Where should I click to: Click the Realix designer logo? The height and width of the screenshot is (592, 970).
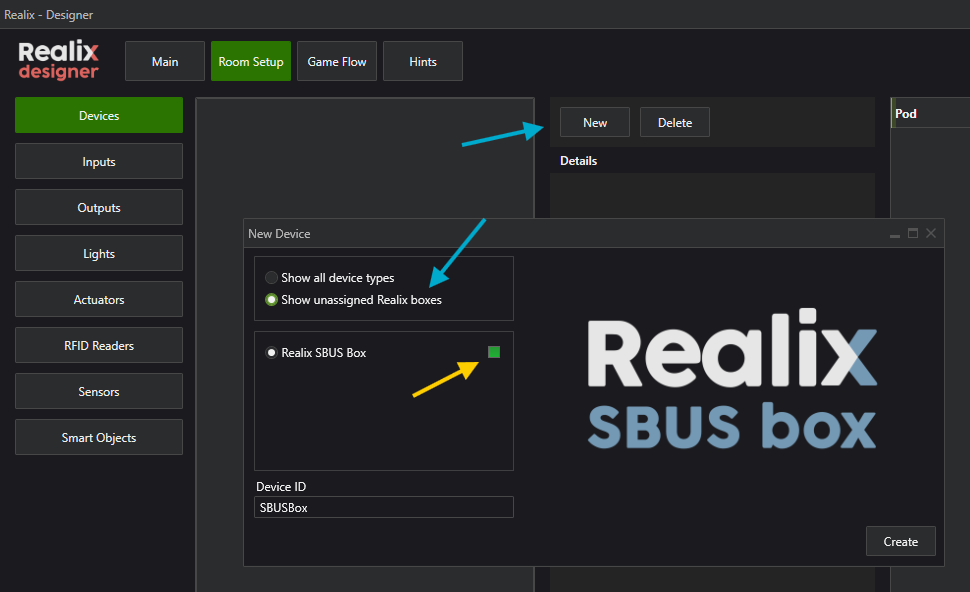[59, 60]
